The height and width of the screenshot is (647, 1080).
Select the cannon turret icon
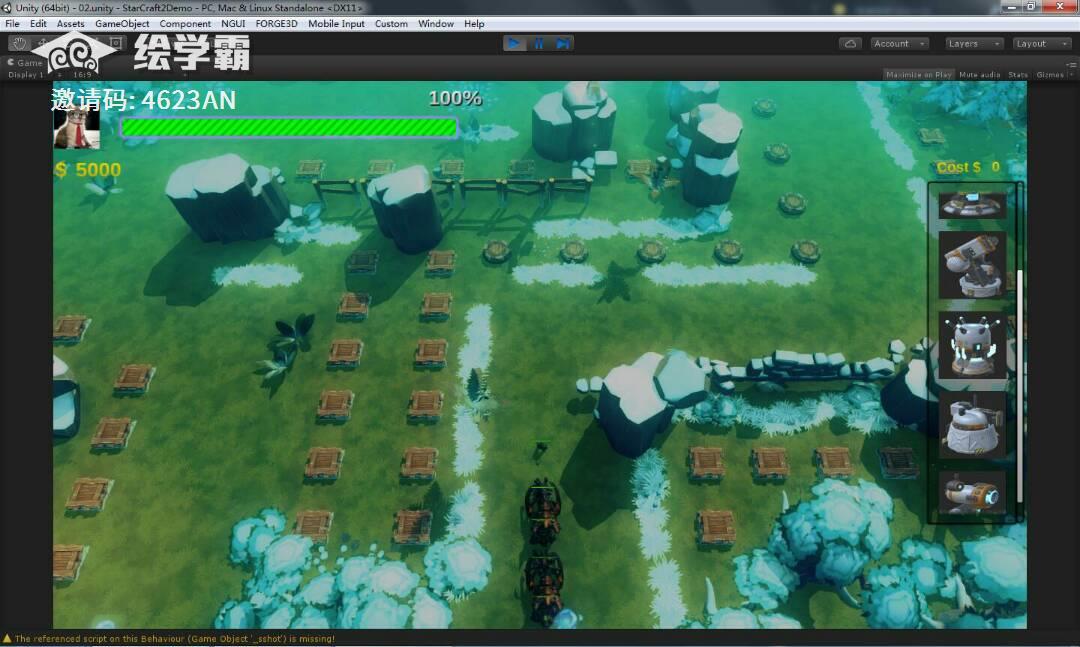point(972,265)
